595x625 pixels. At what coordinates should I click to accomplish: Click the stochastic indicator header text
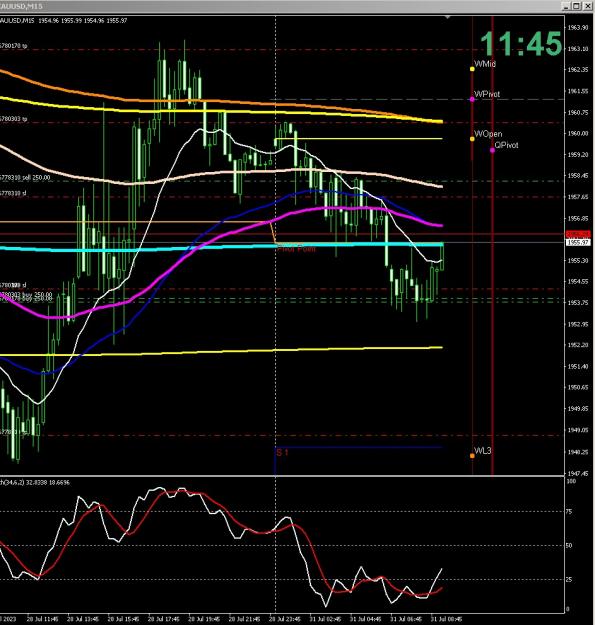pyautogui.click(x=35, y=482)
